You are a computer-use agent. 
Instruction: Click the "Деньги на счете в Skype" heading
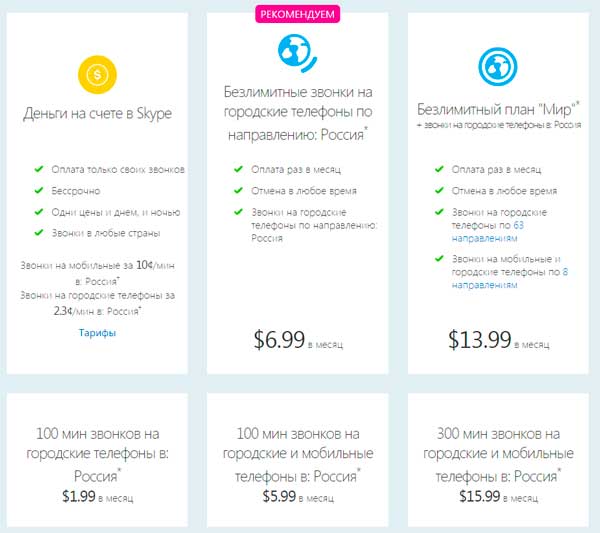[97, 114]
